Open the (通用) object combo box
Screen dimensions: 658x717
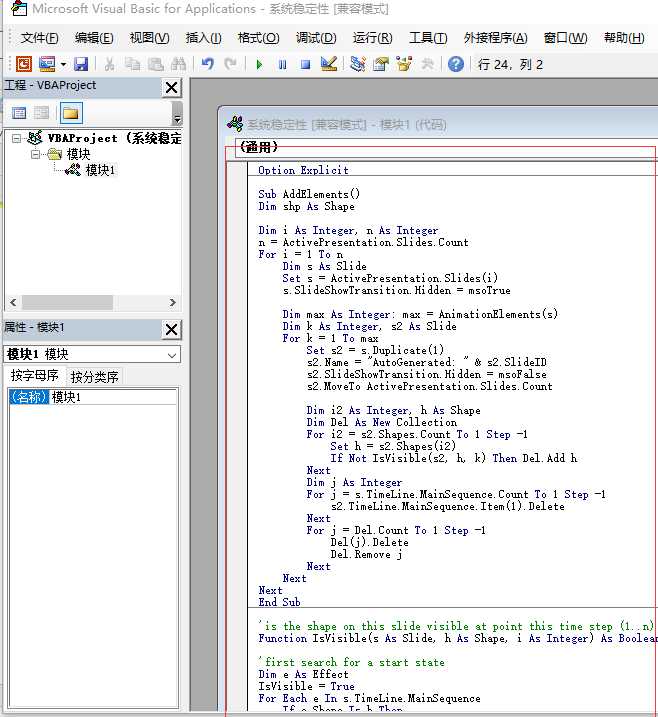[446, 147]
